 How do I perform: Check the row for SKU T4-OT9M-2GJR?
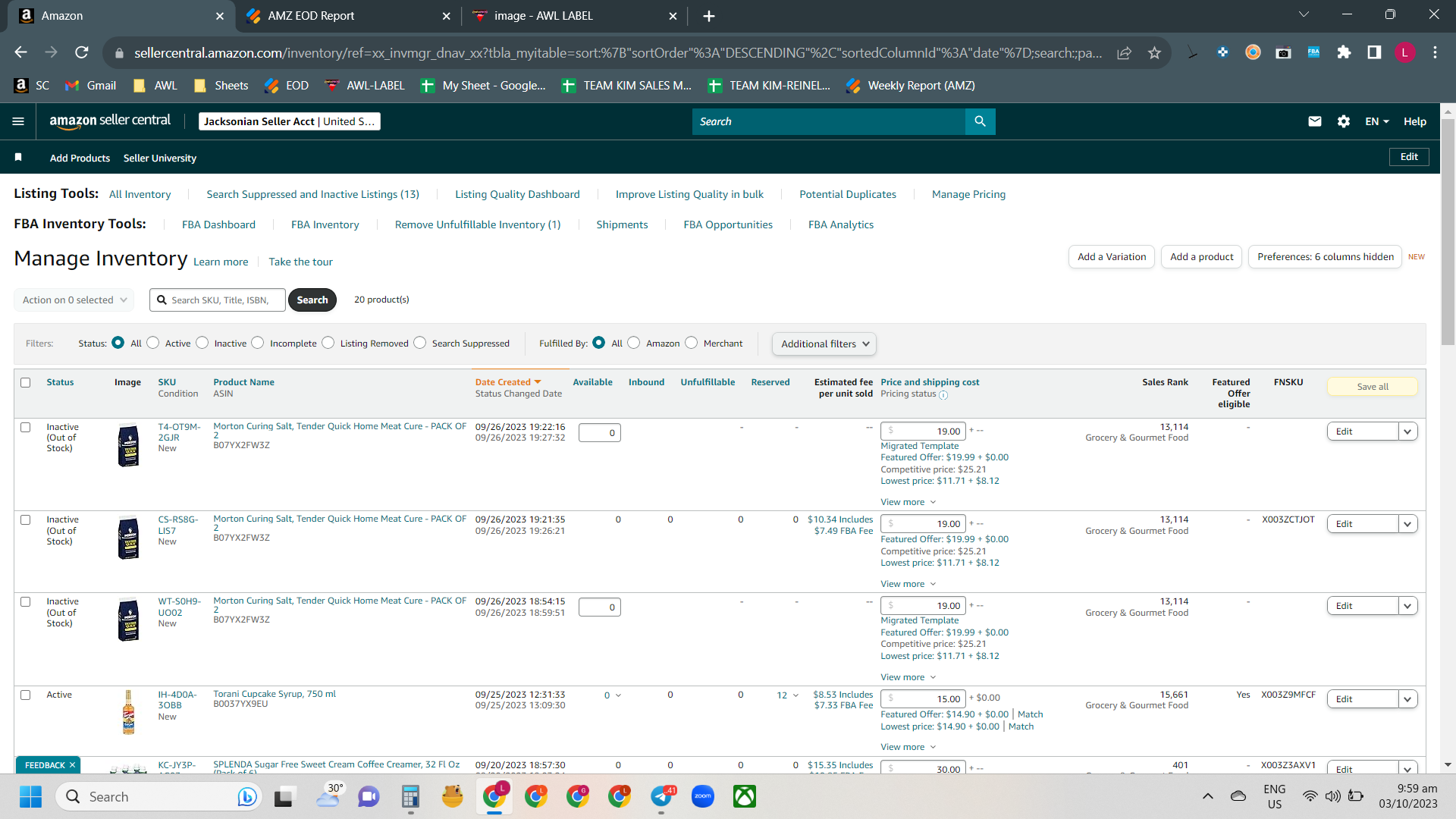(26, 428)
